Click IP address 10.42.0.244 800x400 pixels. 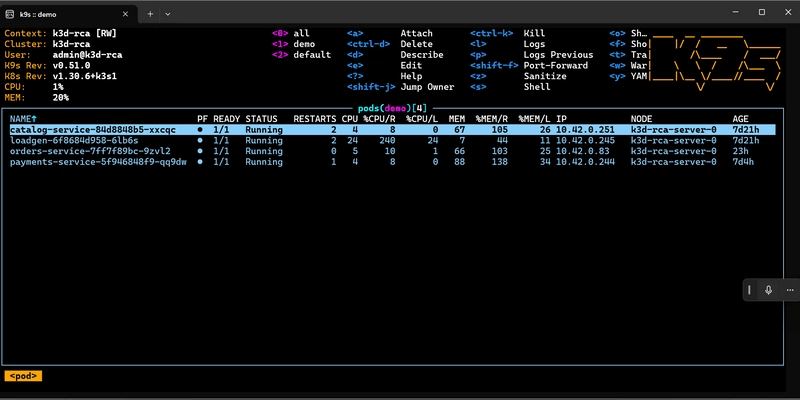(x=585, y=162)
